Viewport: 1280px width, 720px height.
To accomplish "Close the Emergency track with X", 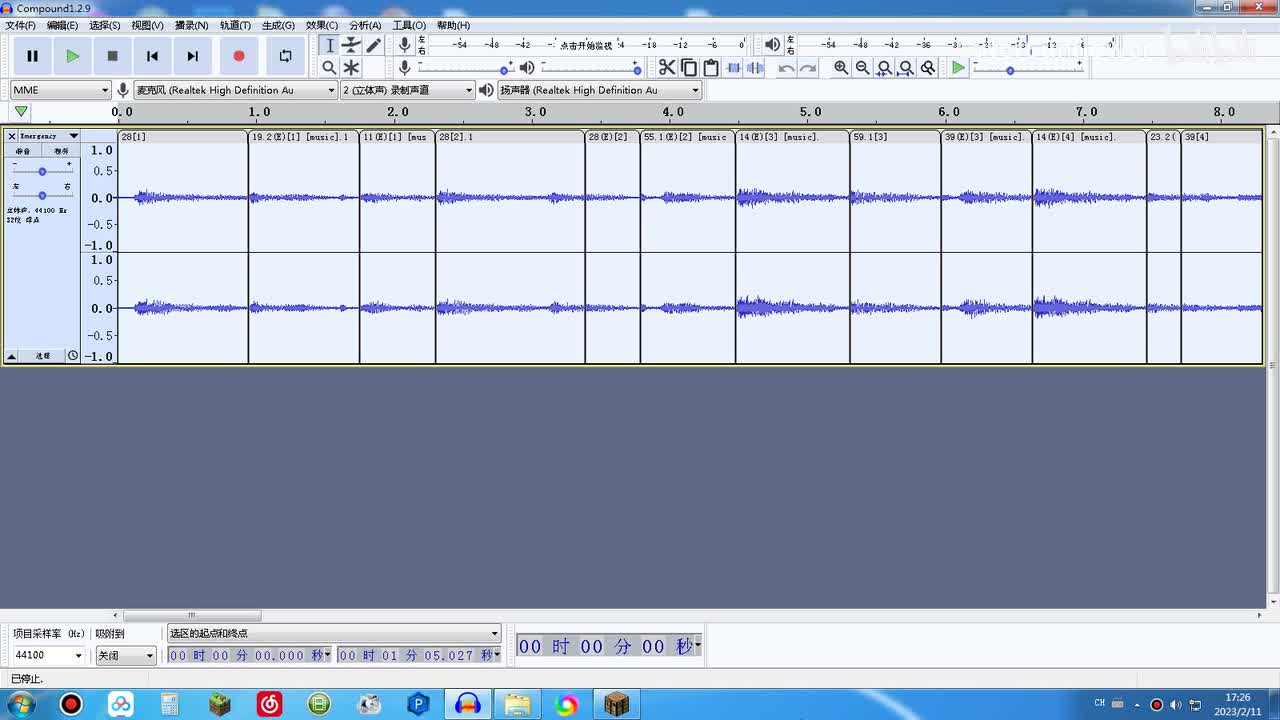I will pyautogui.click(x=12, y=136).
